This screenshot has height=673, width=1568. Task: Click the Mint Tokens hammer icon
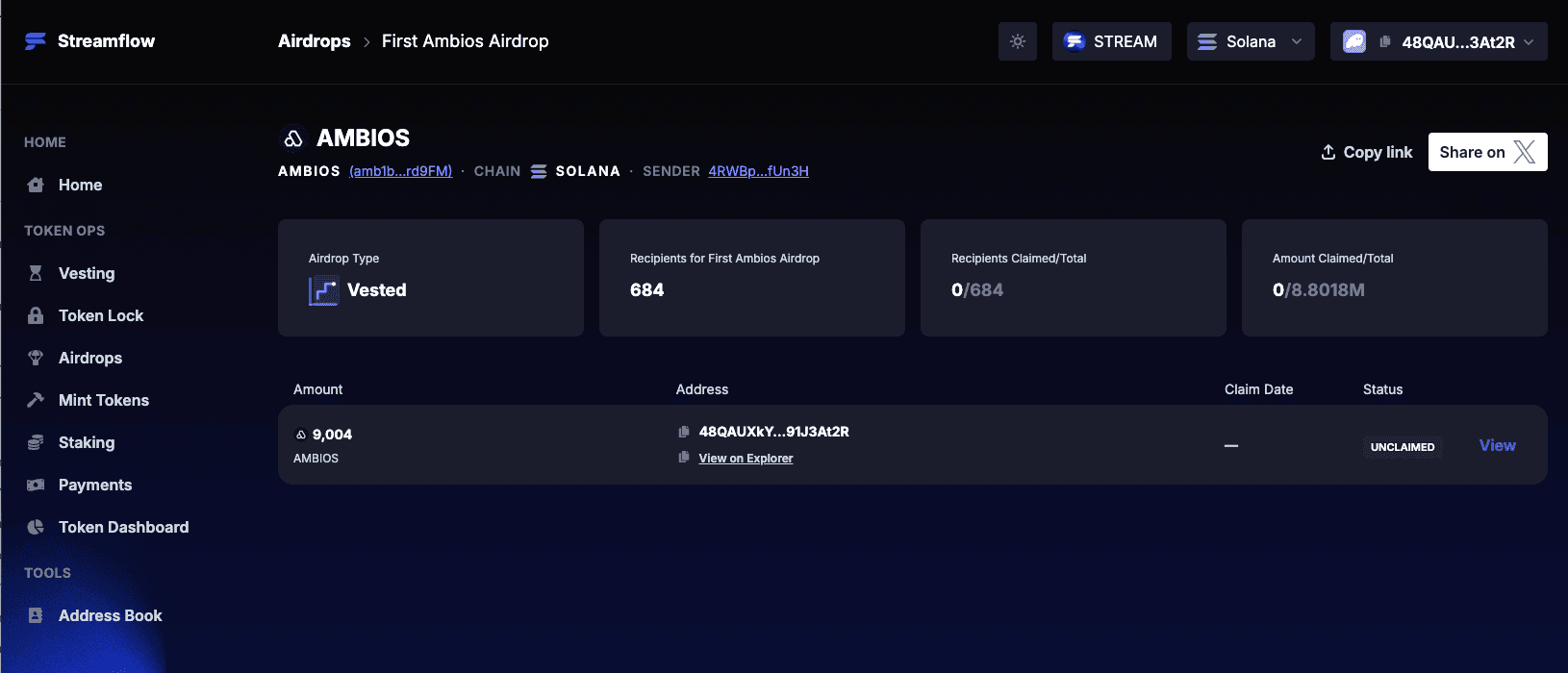pyautogui.click(x=36, y=400)
